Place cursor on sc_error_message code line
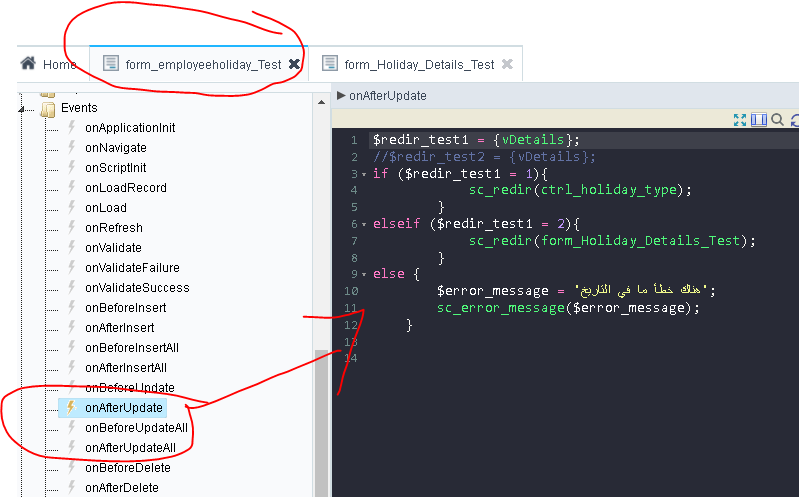 coord(568,308)
